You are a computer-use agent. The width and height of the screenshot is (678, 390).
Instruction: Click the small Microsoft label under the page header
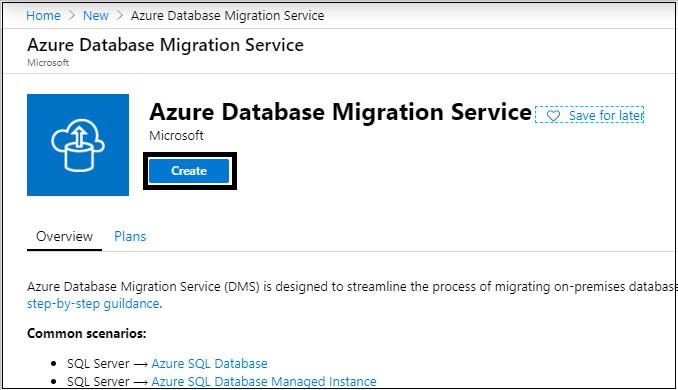tap(48, 63)
